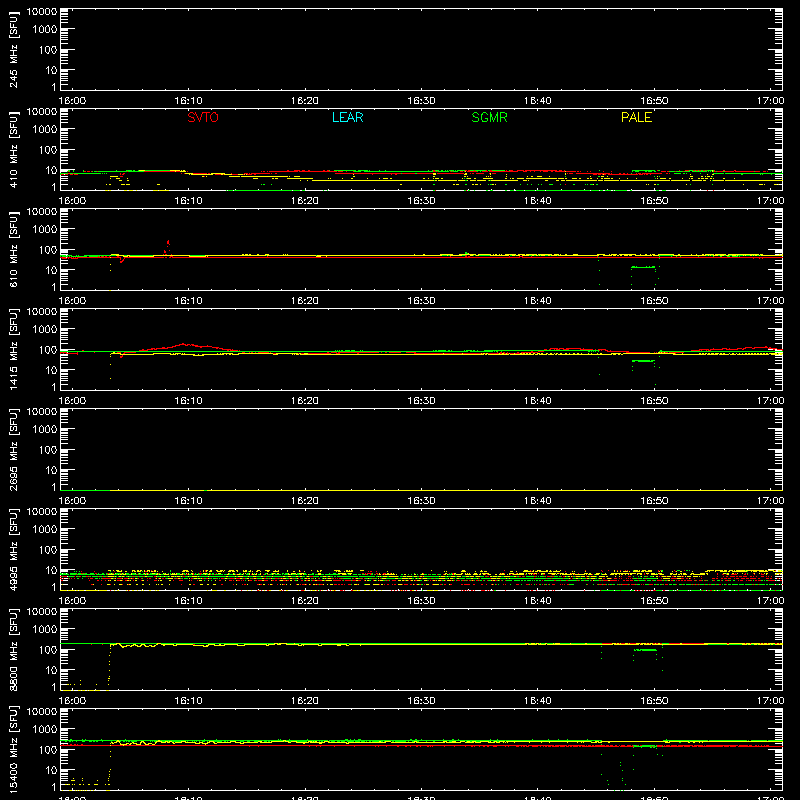Select the 610 MHz [SFU] axis title
This screenshot has height=800, width=800.
(x=13, y=249)
